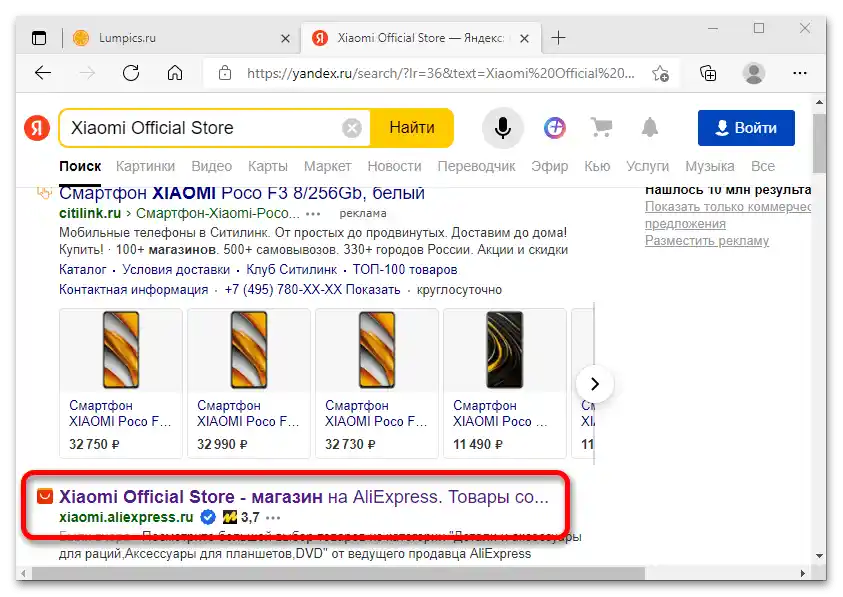Open the Условия доставки link
843x597 pixels.
click(176, 270)
